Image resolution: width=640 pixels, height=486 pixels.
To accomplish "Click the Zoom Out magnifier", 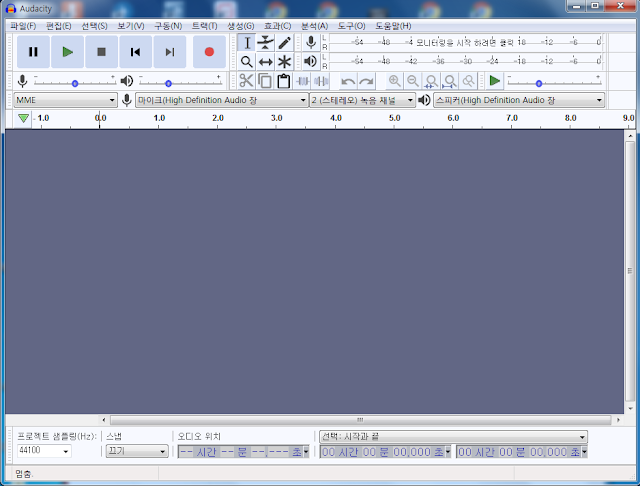I will (413, 81).
